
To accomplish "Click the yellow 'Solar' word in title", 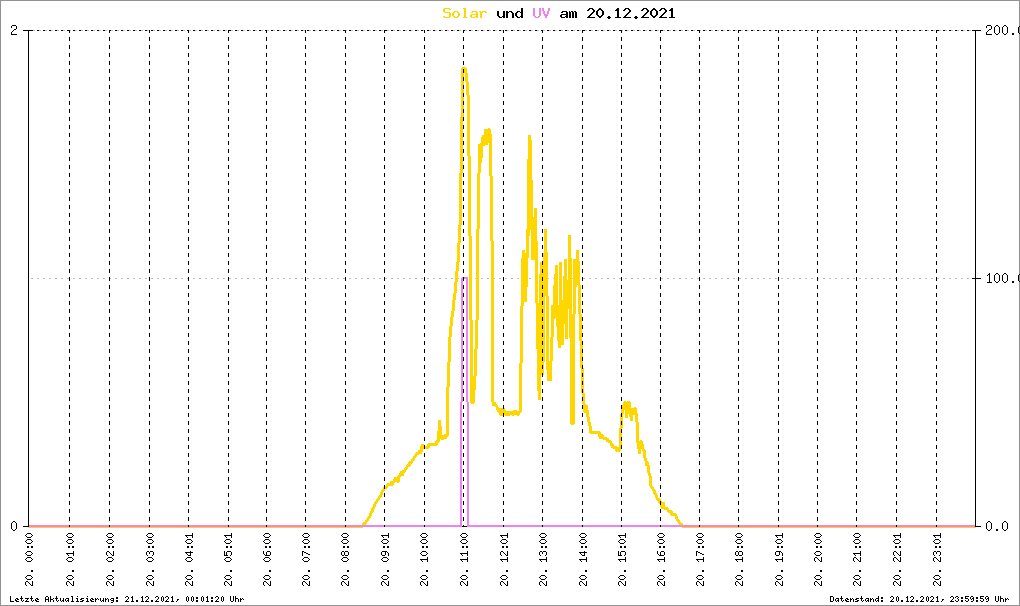I will click(465, 13).
